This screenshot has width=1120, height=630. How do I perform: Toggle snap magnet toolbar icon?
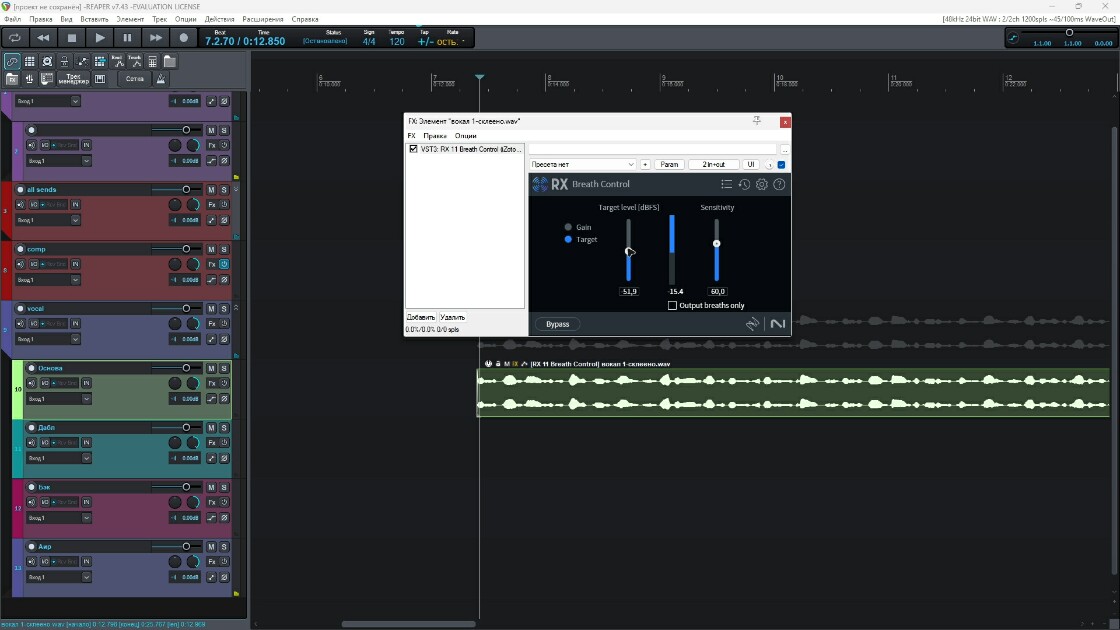47,61
